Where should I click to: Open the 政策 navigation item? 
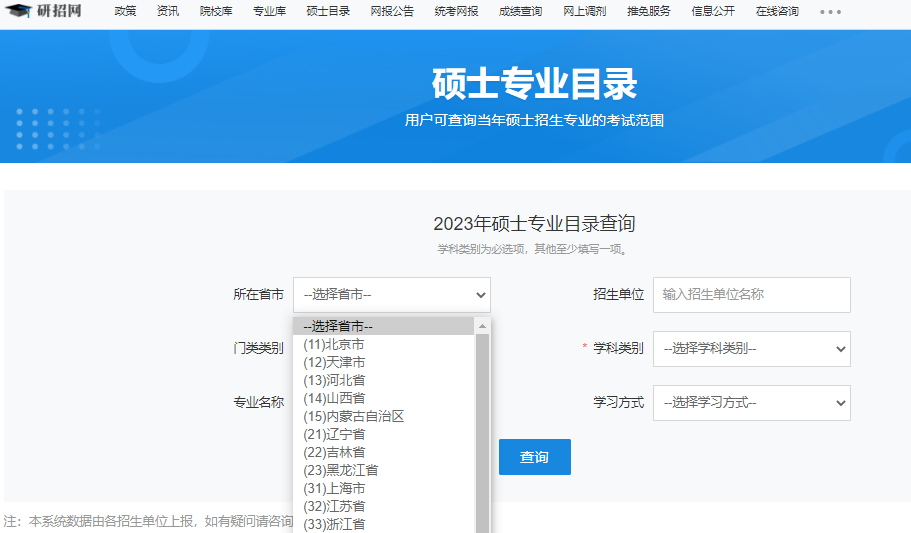[x=125, y=12]
